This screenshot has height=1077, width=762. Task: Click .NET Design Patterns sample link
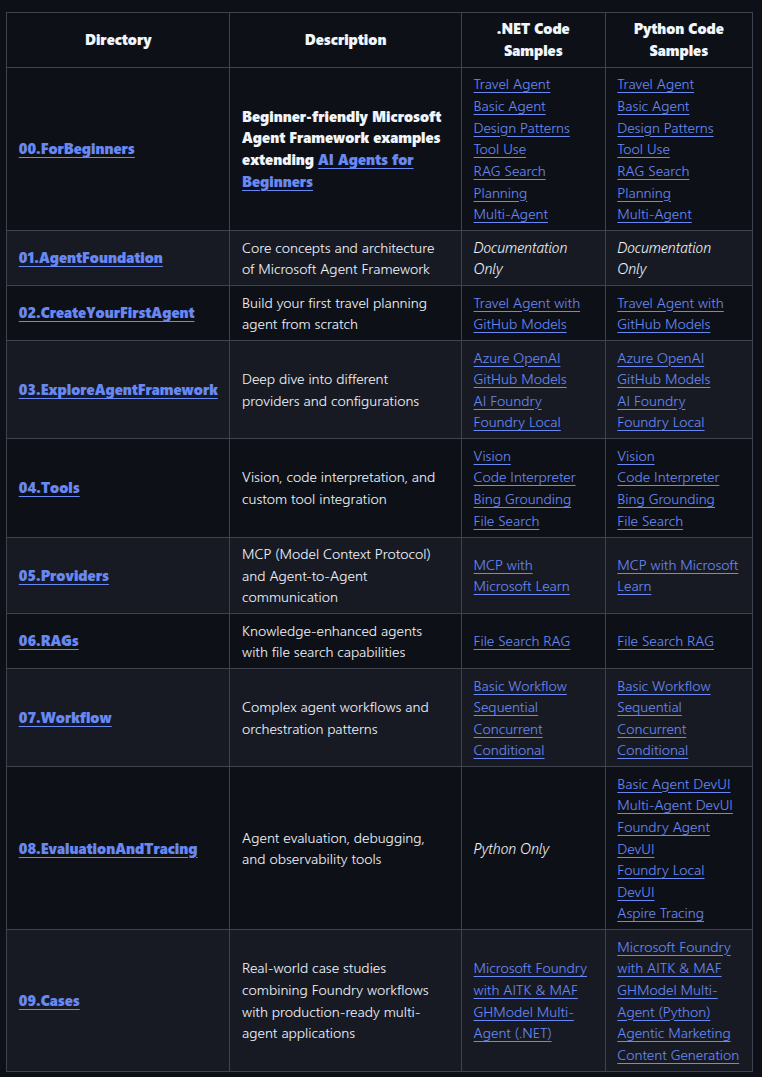522,128
